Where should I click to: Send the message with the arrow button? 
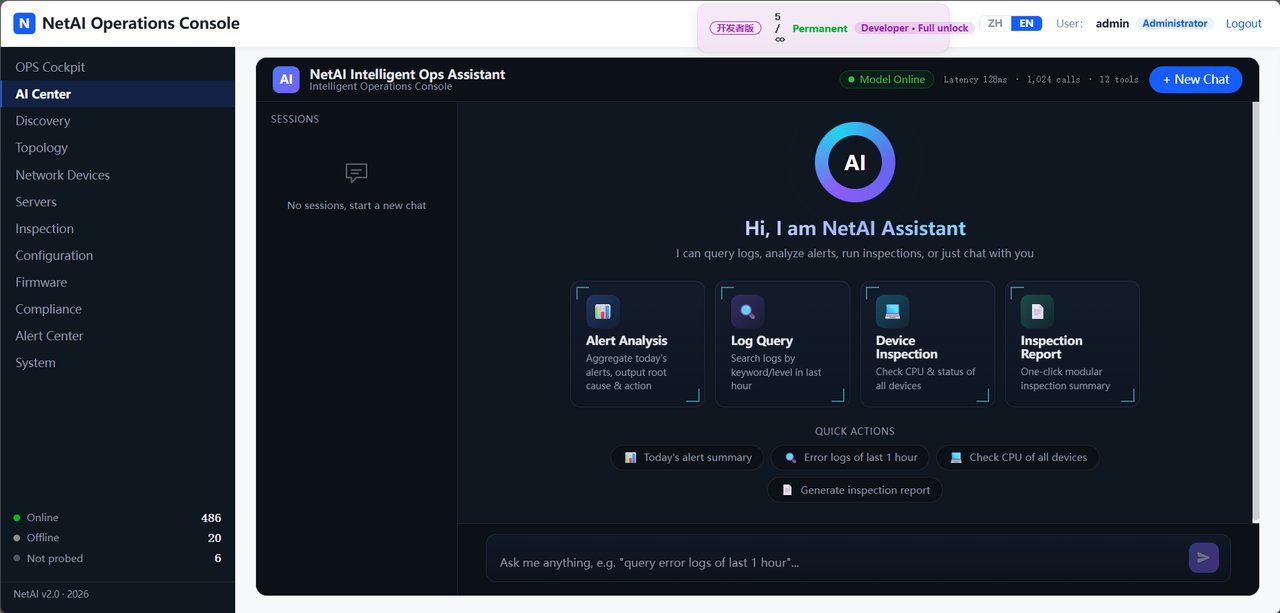(x=1204, y=558)
